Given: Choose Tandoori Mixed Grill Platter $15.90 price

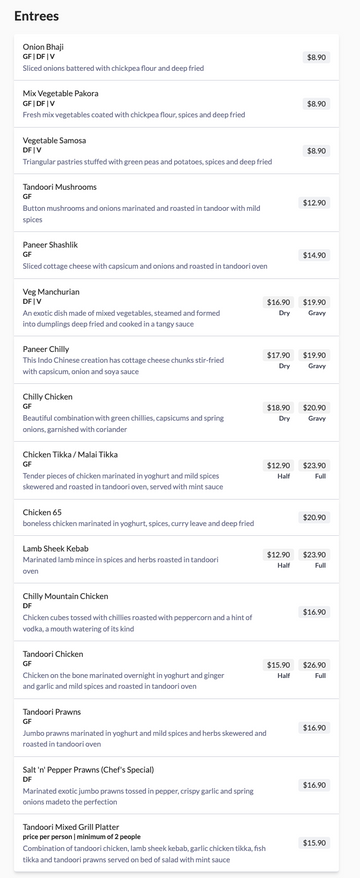Looking at the screenshot, I should (x=314, y=843).
